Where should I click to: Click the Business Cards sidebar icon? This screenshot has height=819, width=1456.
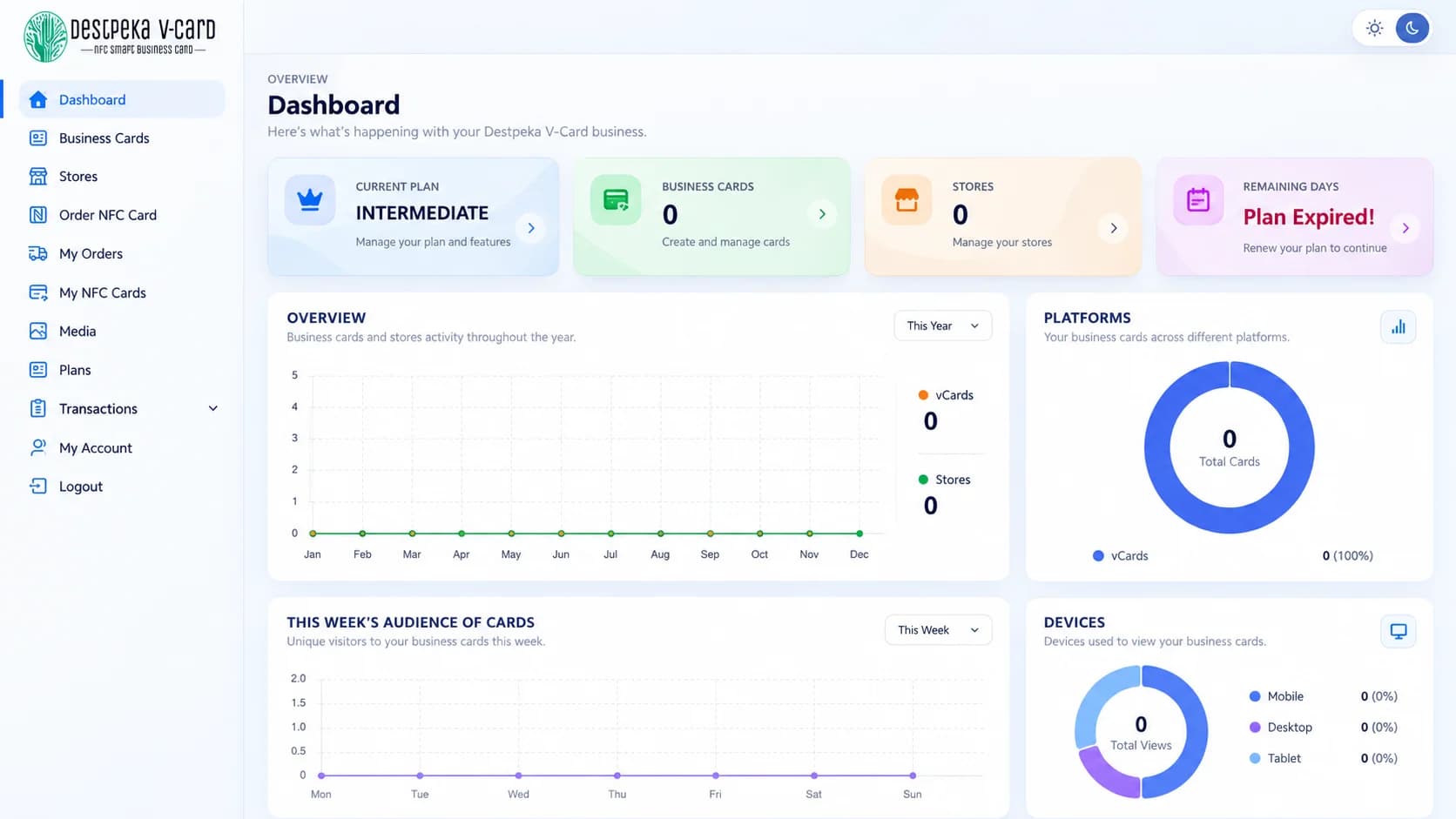pyautogui.click(x=37, y=138)
